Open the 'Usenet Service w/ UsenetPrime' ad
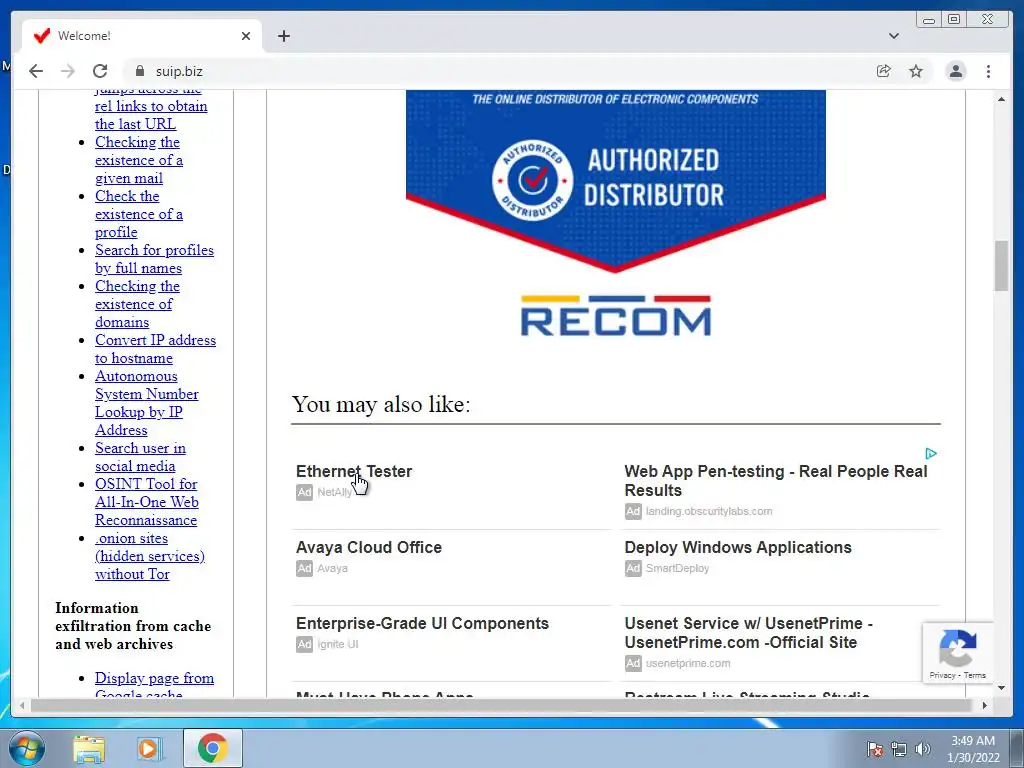Viewport: 1024px width, 768px height. coord(748,633)
